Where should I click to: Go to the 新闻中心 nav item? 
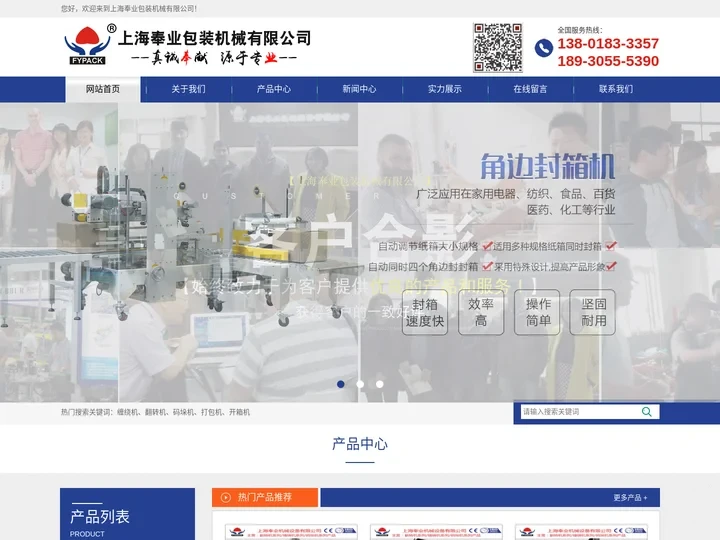[x=359, y=89]
